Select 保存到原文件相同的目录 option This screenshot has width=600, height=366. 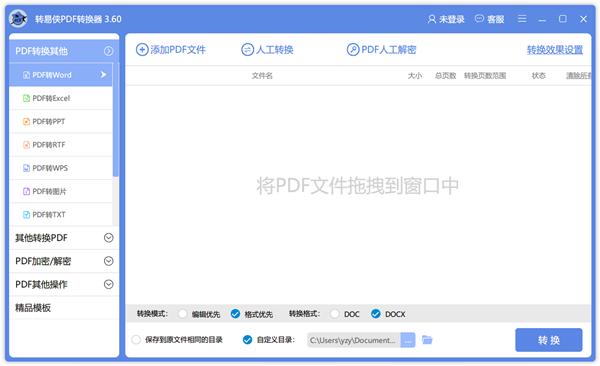pyautogui.click(x=136, y=340)
